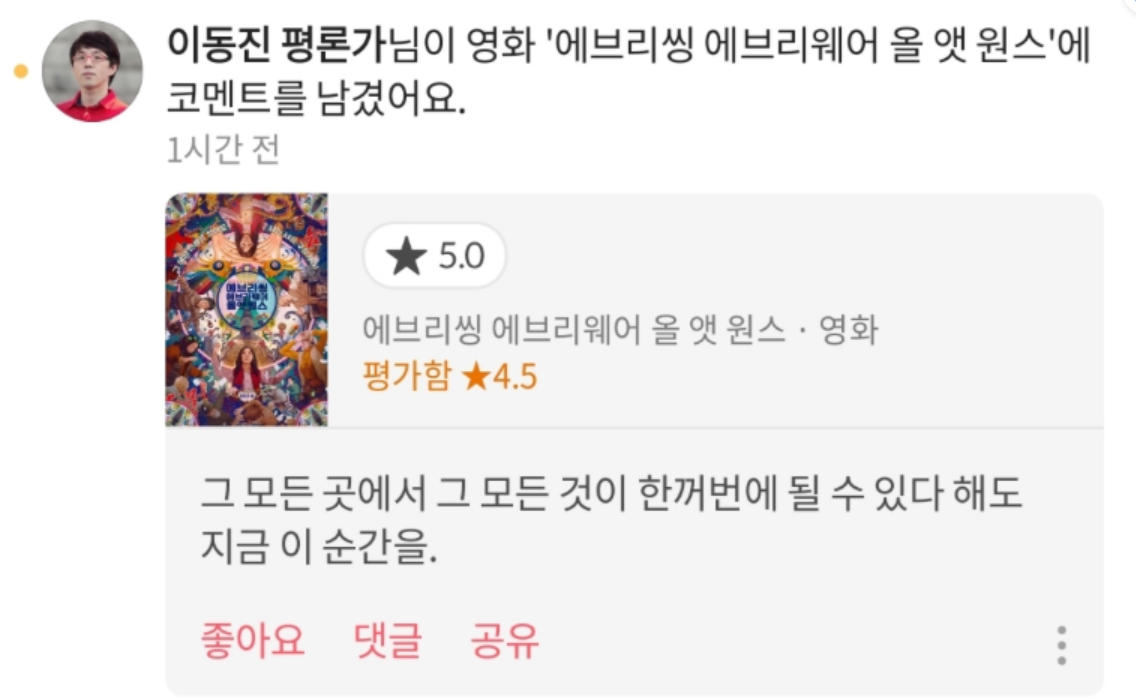Open the three-dot more options menu
The height and width of the screenshot is (700, 1136).
[1061, 645]
